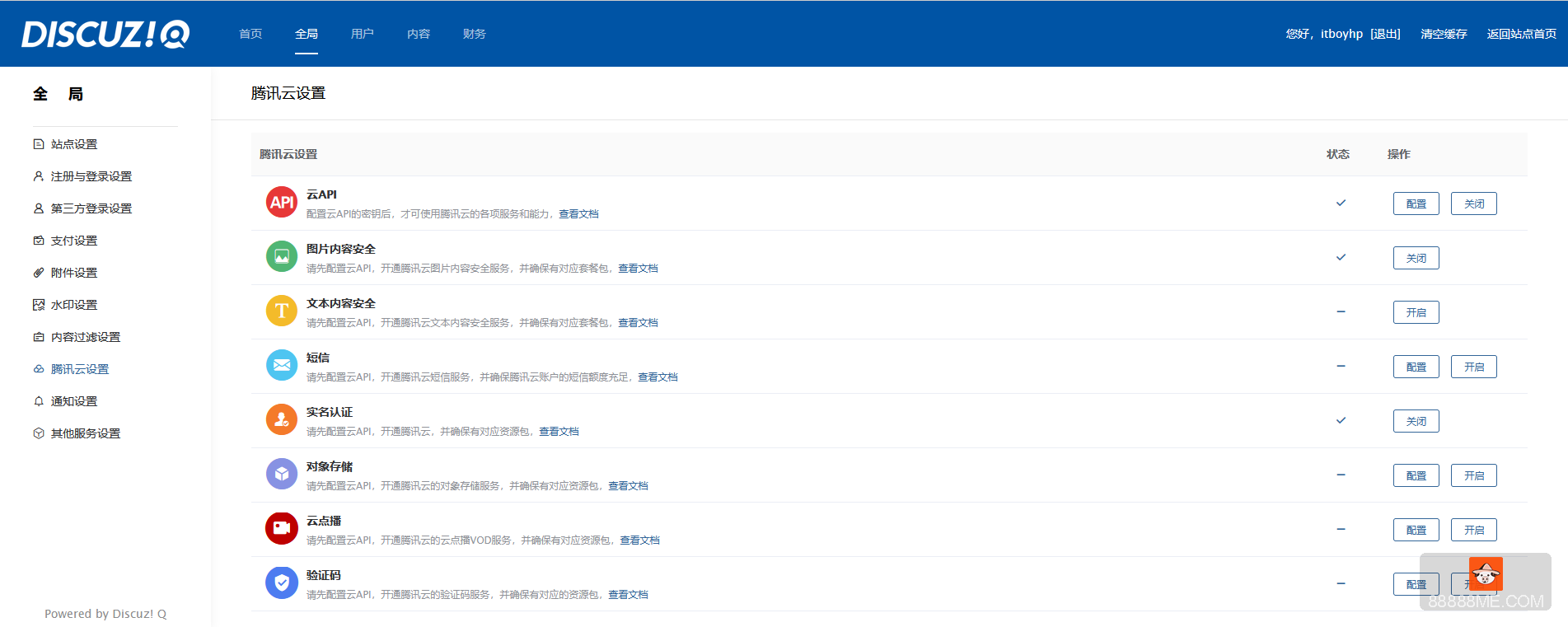Image resolution: width=1568 pixels, height=627 pixels.
Task: Open 查看文档 link for 实名认证
Action: [x=559, y=432]
